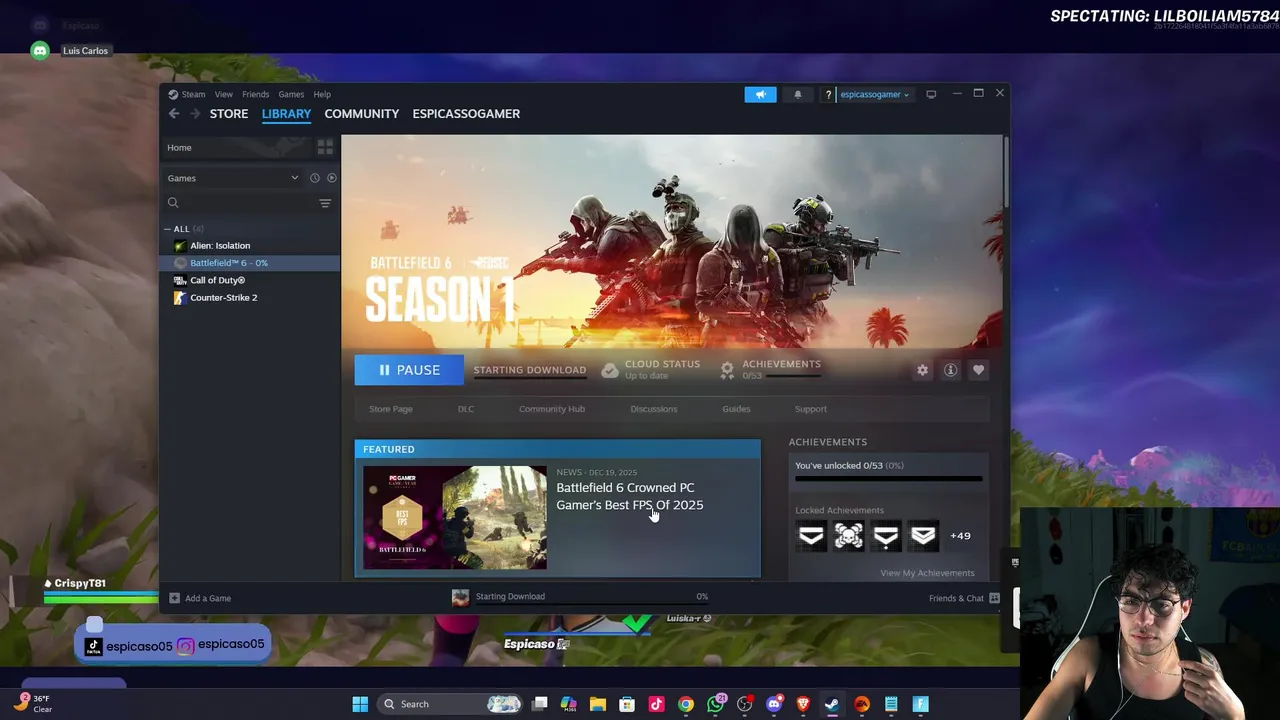Add Battlefield 6 to favorites heart
1280x720 pixels.
(978, 370)
